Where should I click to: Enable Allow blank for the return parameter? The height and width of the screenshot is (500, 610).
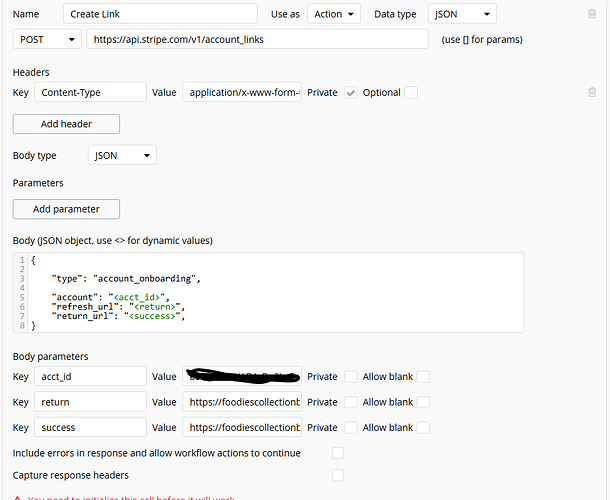(423, 402)
